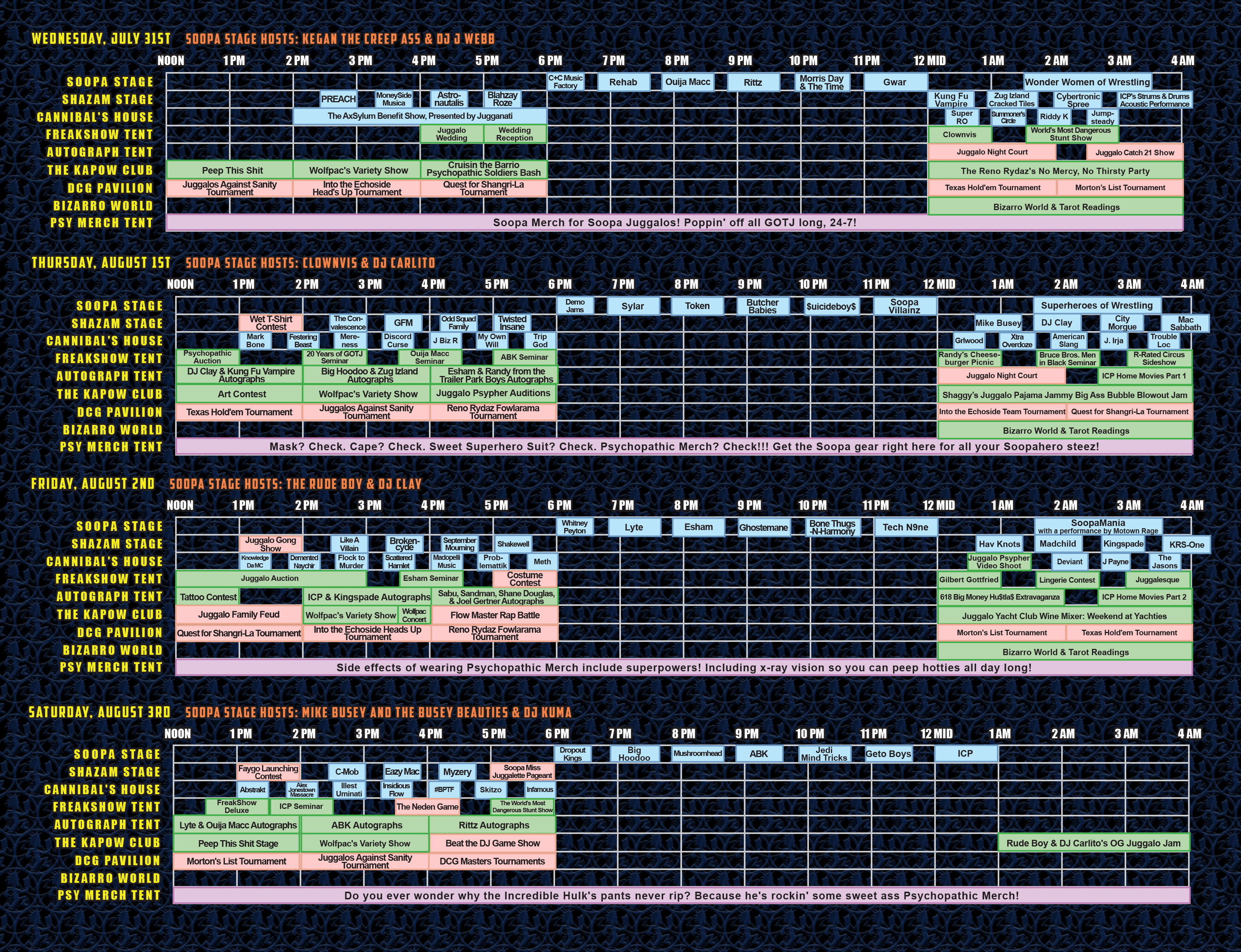Open Shaggy's Juggalo Pajama Jammy Bubble Blowout Jam
The image size is (1241, 952).
pos(1065,395)
